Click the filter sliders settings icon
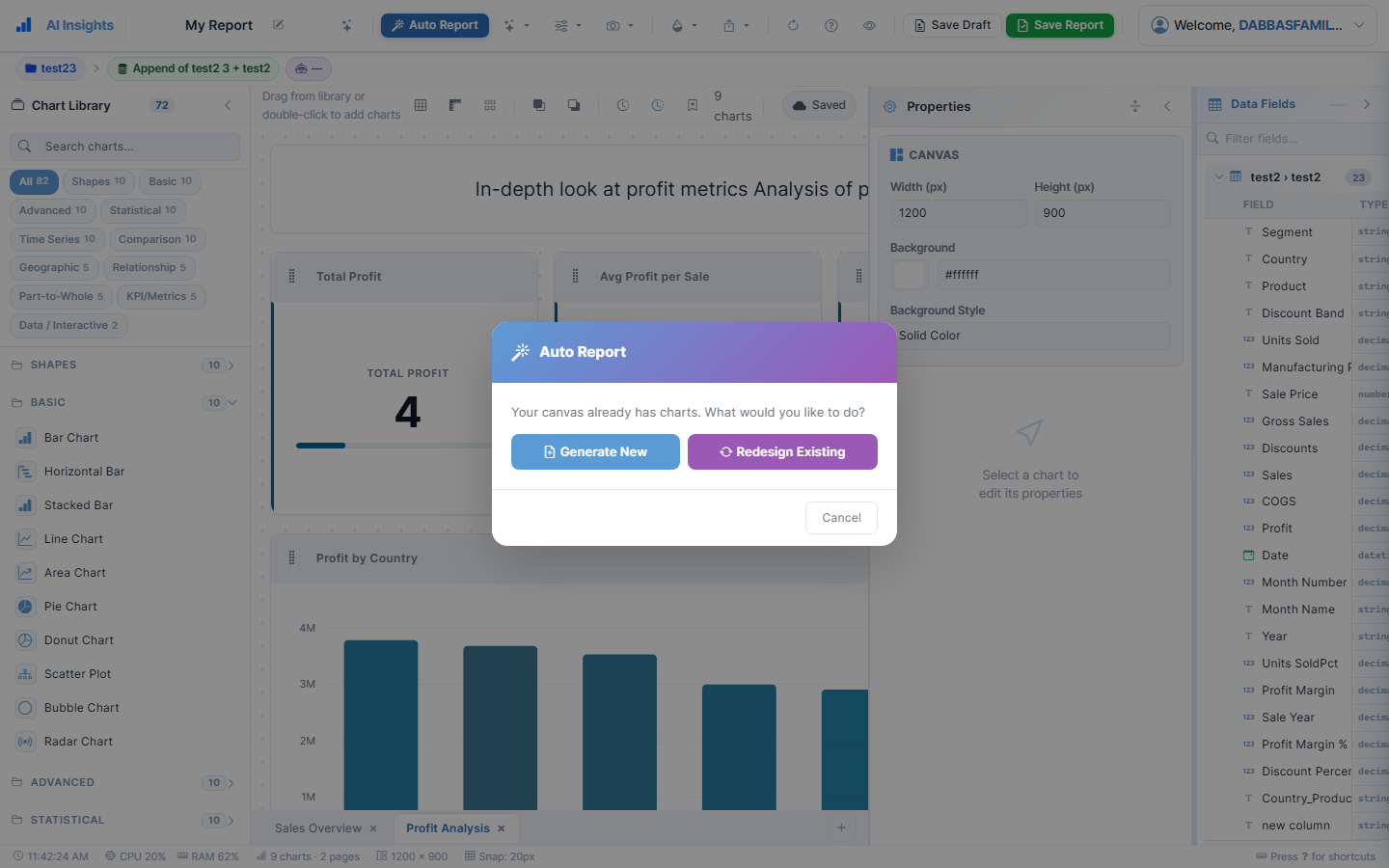 (567, 26)
